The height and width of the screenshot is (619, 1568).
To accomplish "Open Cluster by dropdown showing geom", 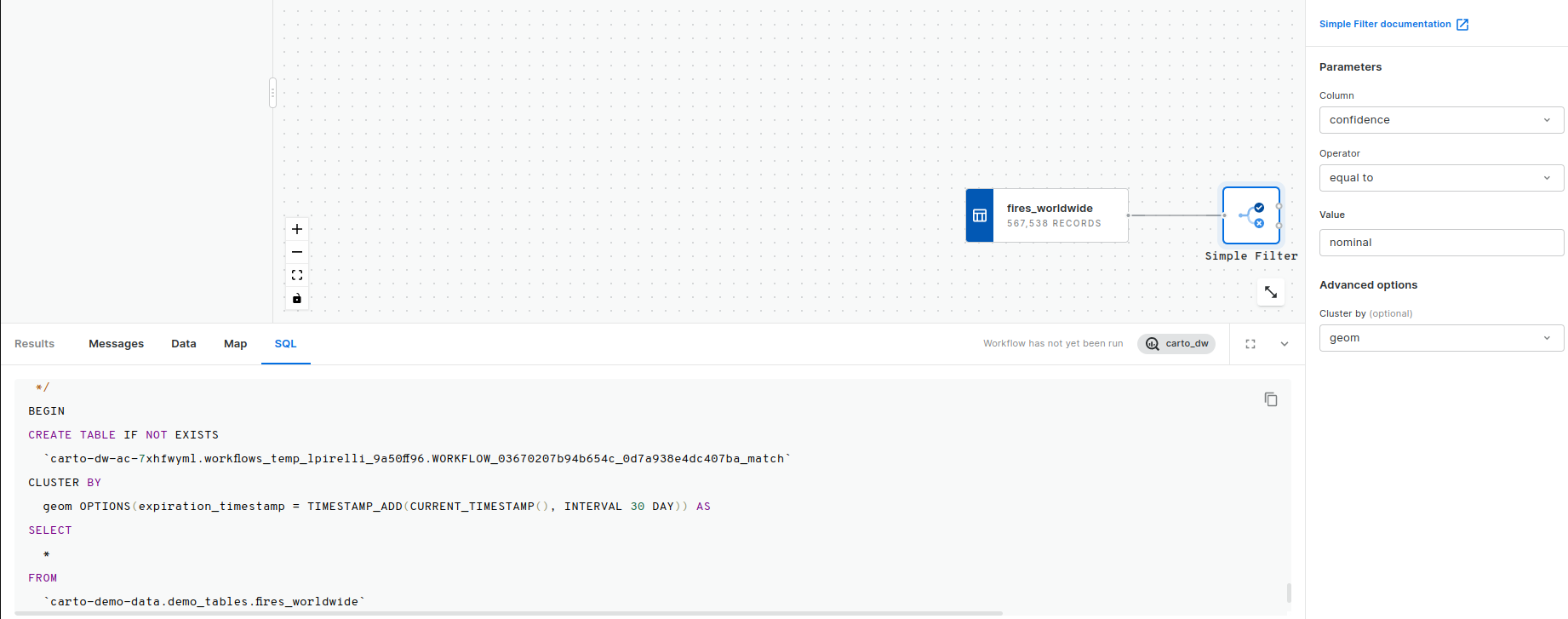I will pos(1440,338).
